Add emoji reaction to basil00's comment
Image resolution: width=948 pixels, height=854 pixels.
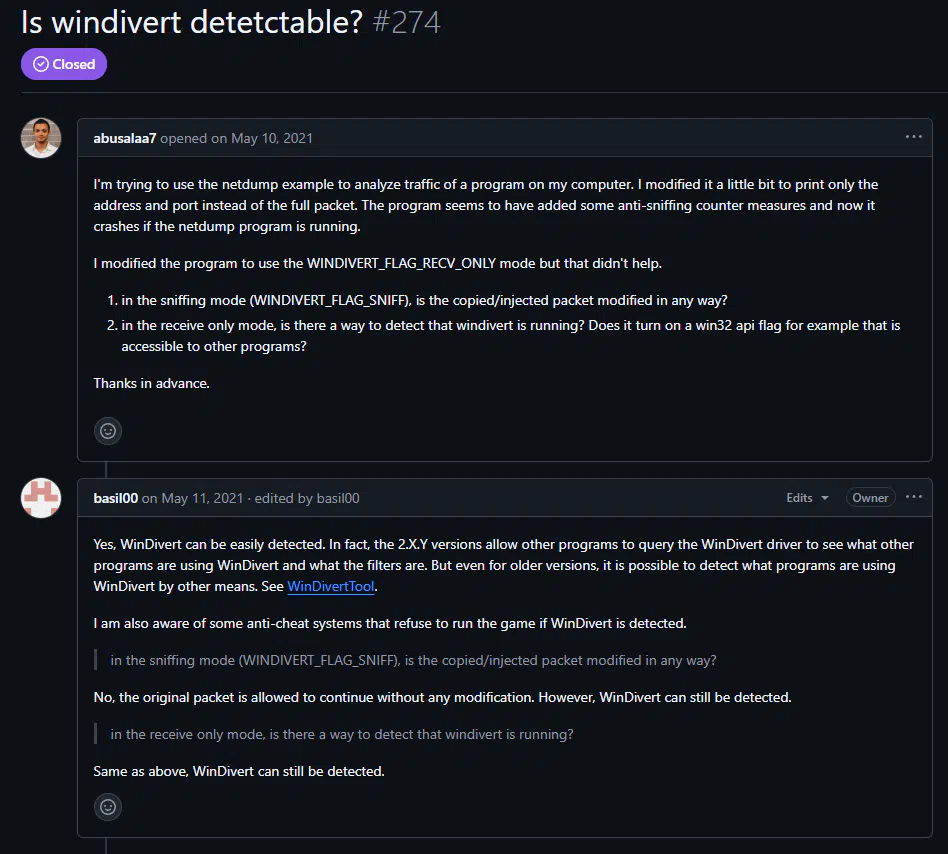pos(108,807)
